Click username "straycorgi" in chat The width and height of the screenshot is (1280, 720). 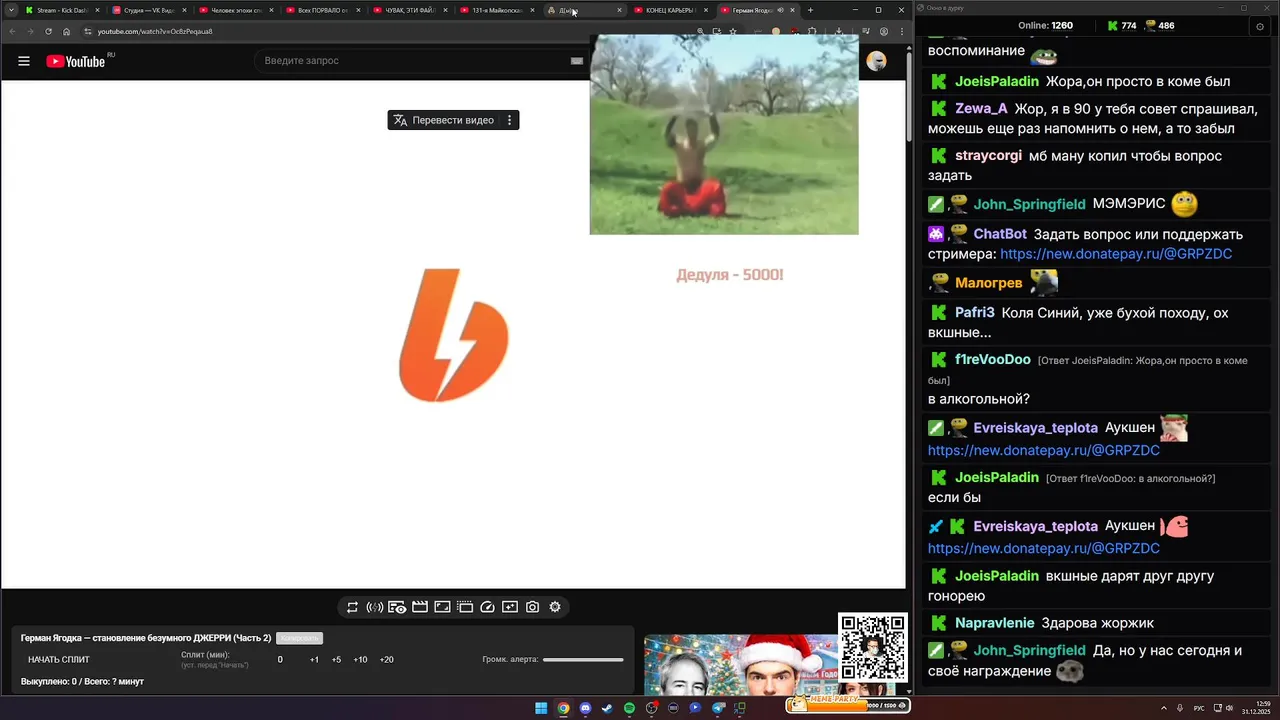point(988,156)
